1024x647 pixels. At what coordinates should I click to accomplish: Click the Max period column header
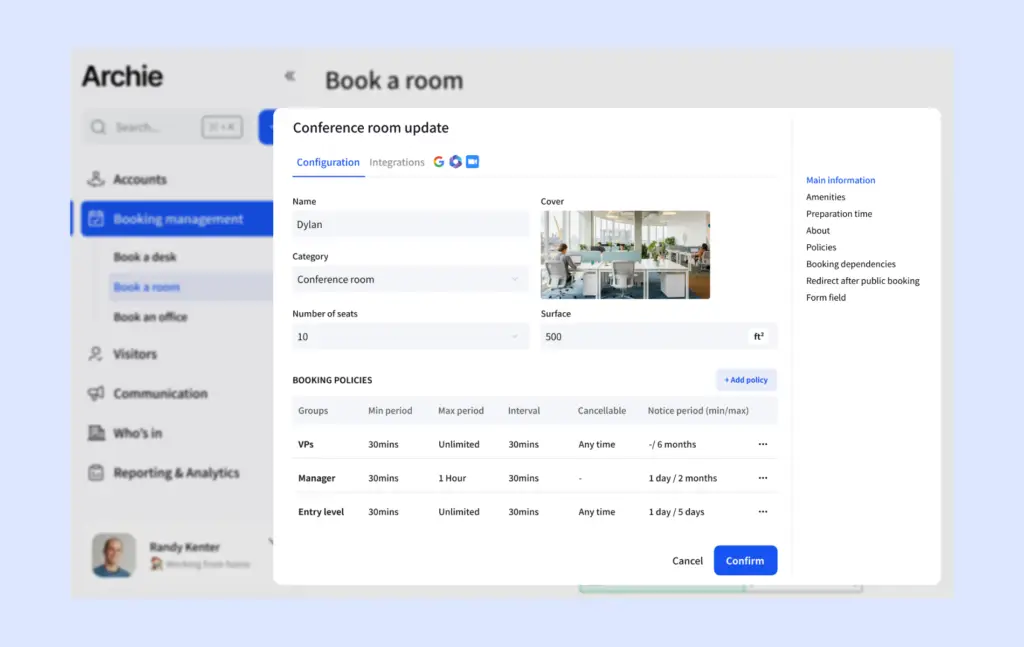(461, 411)
